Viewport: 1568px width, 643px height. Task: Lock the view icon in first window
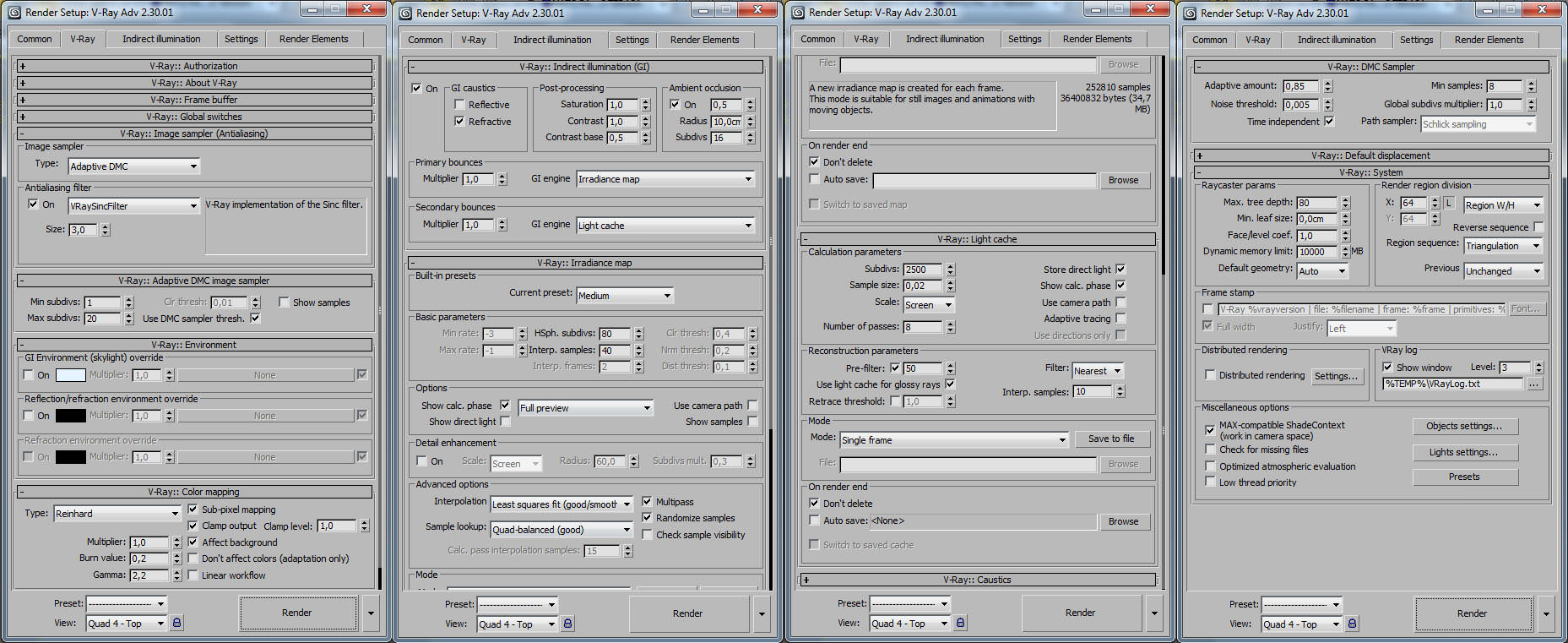176,623
